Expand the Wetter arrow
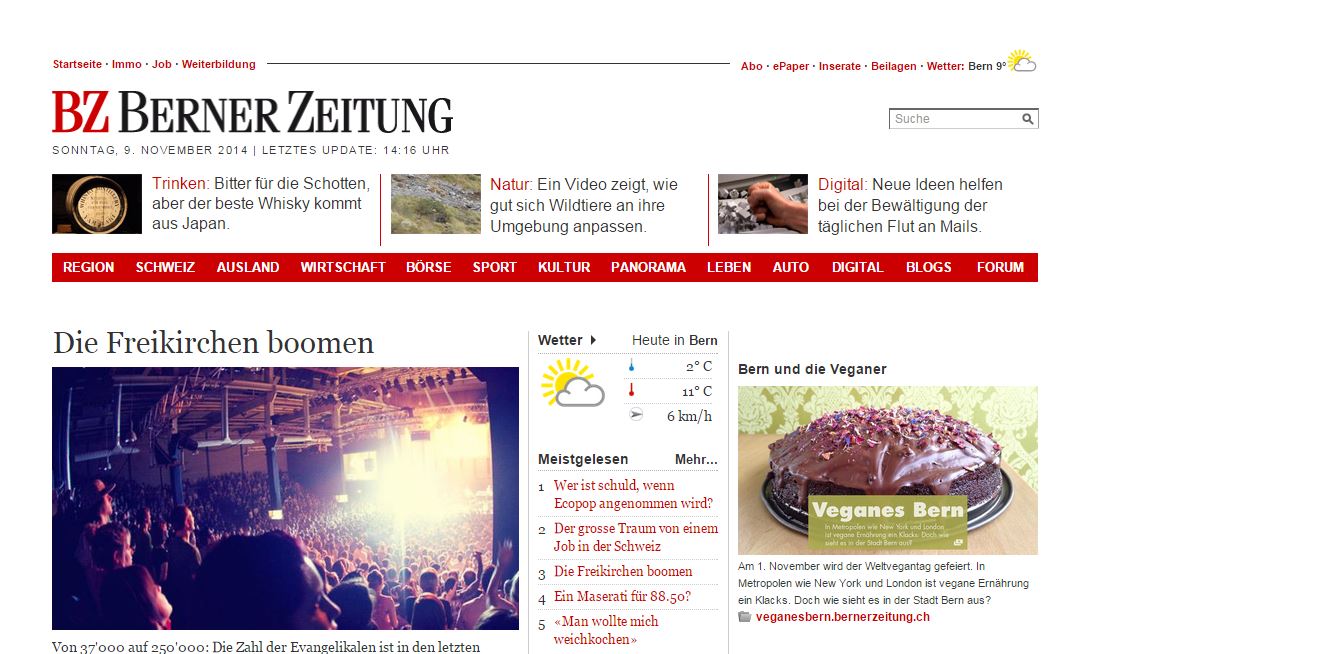This screenshot has width=1340, height=654. pos(593,340)
